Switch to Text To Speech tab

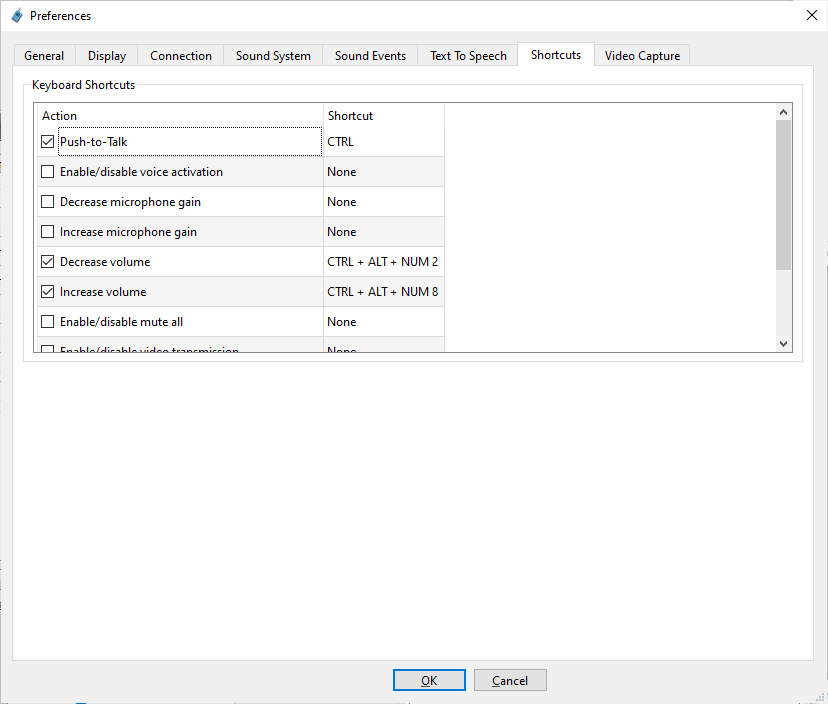pos(468,56)
